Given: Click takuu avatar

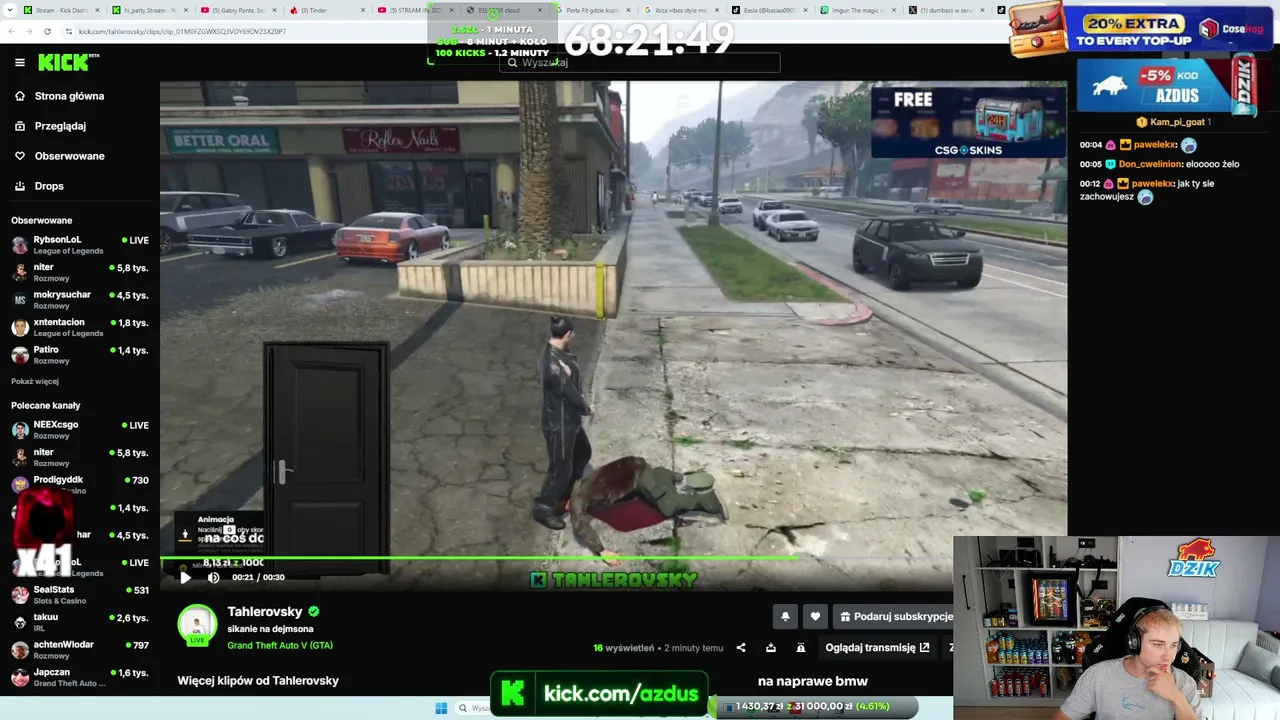Looking at the screenshot, I should coord(20,622).
